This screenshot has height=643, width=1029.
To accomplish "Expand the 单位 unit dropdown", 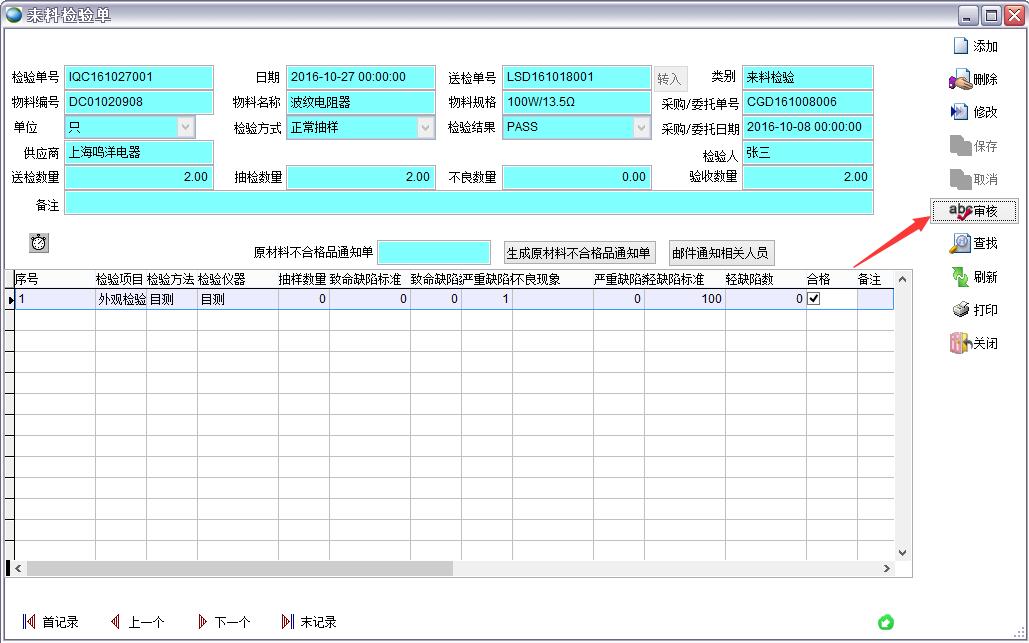I will point(186,127).
